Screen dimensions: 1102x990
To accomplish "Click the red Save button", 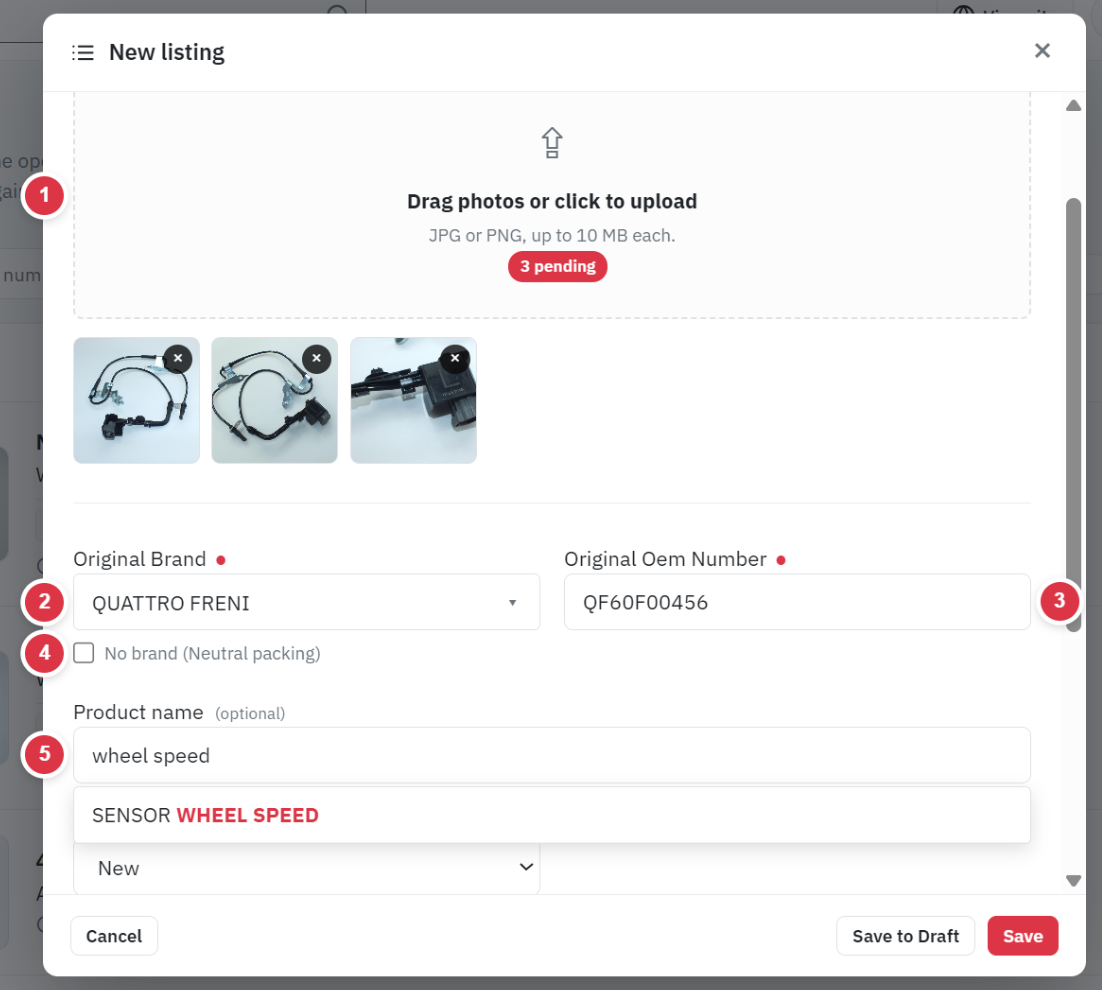I will [x=1023, y=936].
